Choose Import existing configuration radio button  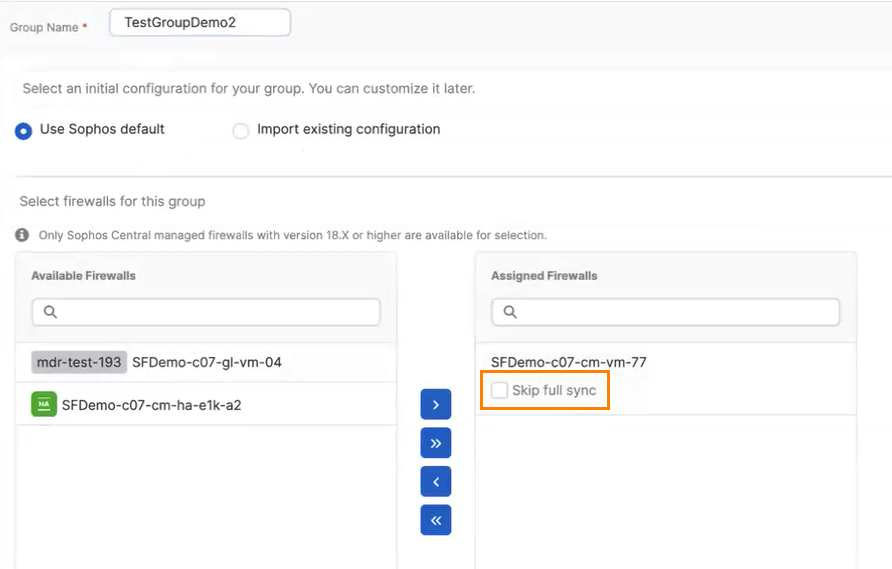pyautogui.click(x=240, y=130)
